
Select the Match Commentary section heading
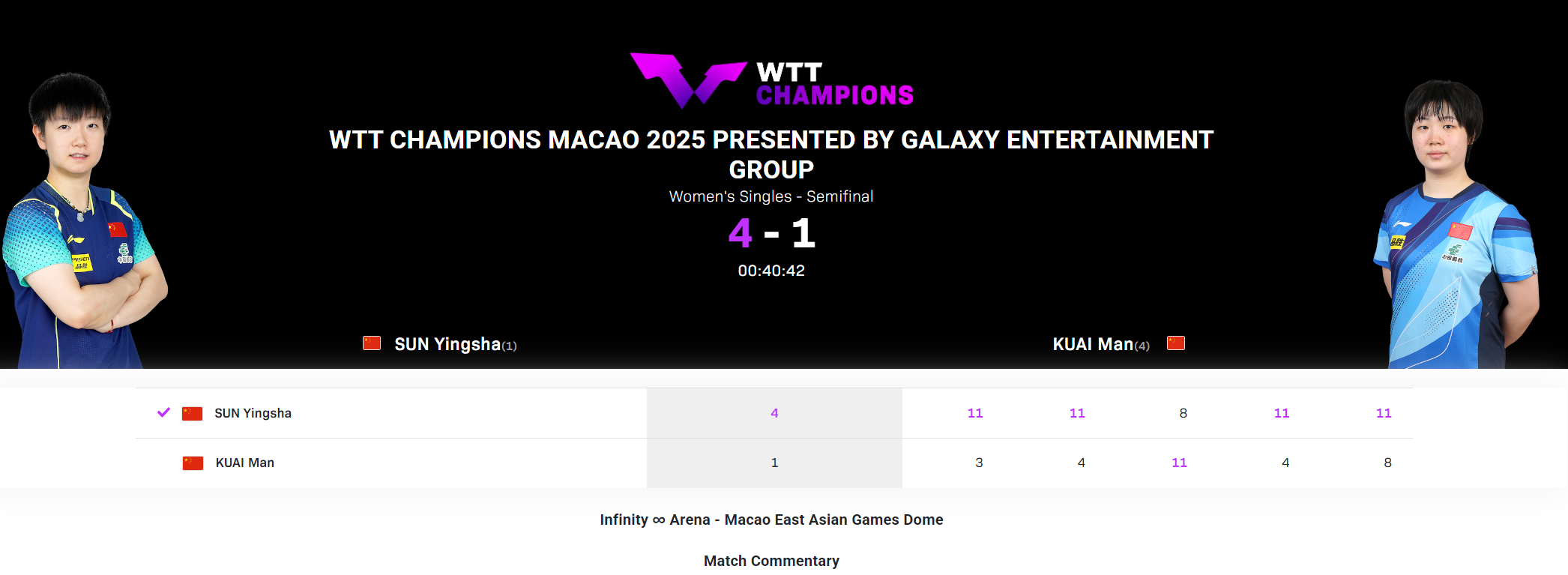coord(771,561)
